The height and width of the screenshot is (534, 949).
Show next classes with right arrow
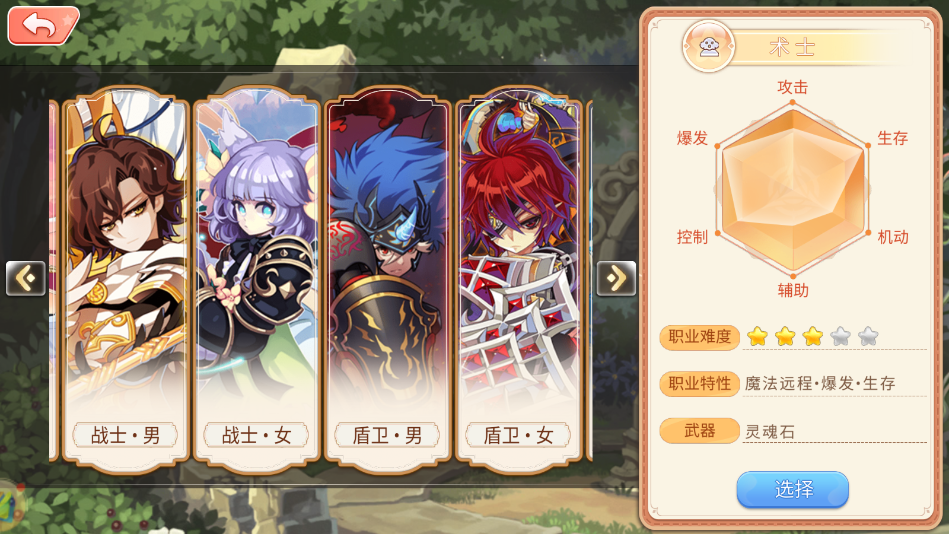(x=616, y=279)
